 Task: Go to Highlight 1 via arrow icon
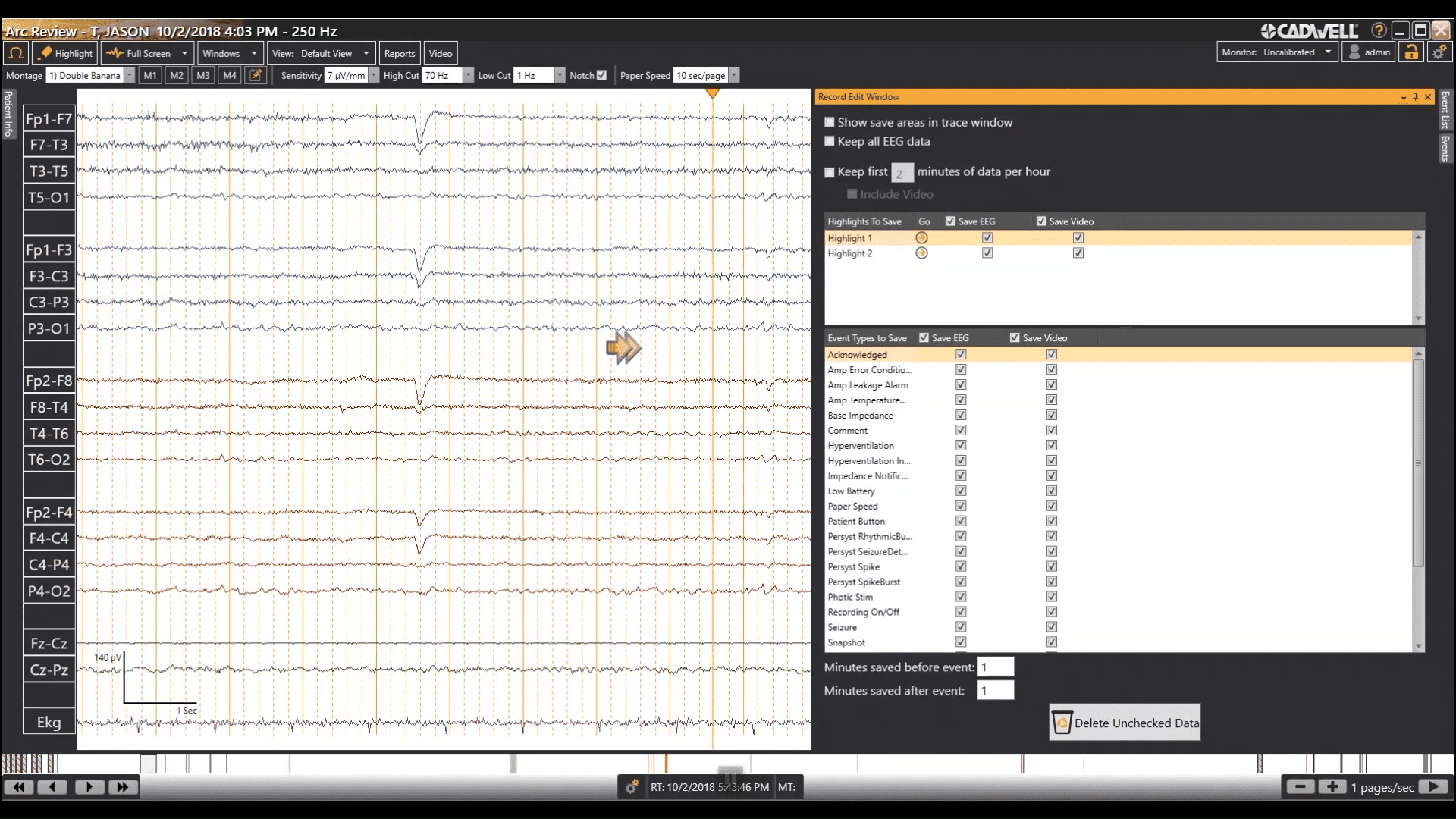pyautogui.click(x=921, y=238)
